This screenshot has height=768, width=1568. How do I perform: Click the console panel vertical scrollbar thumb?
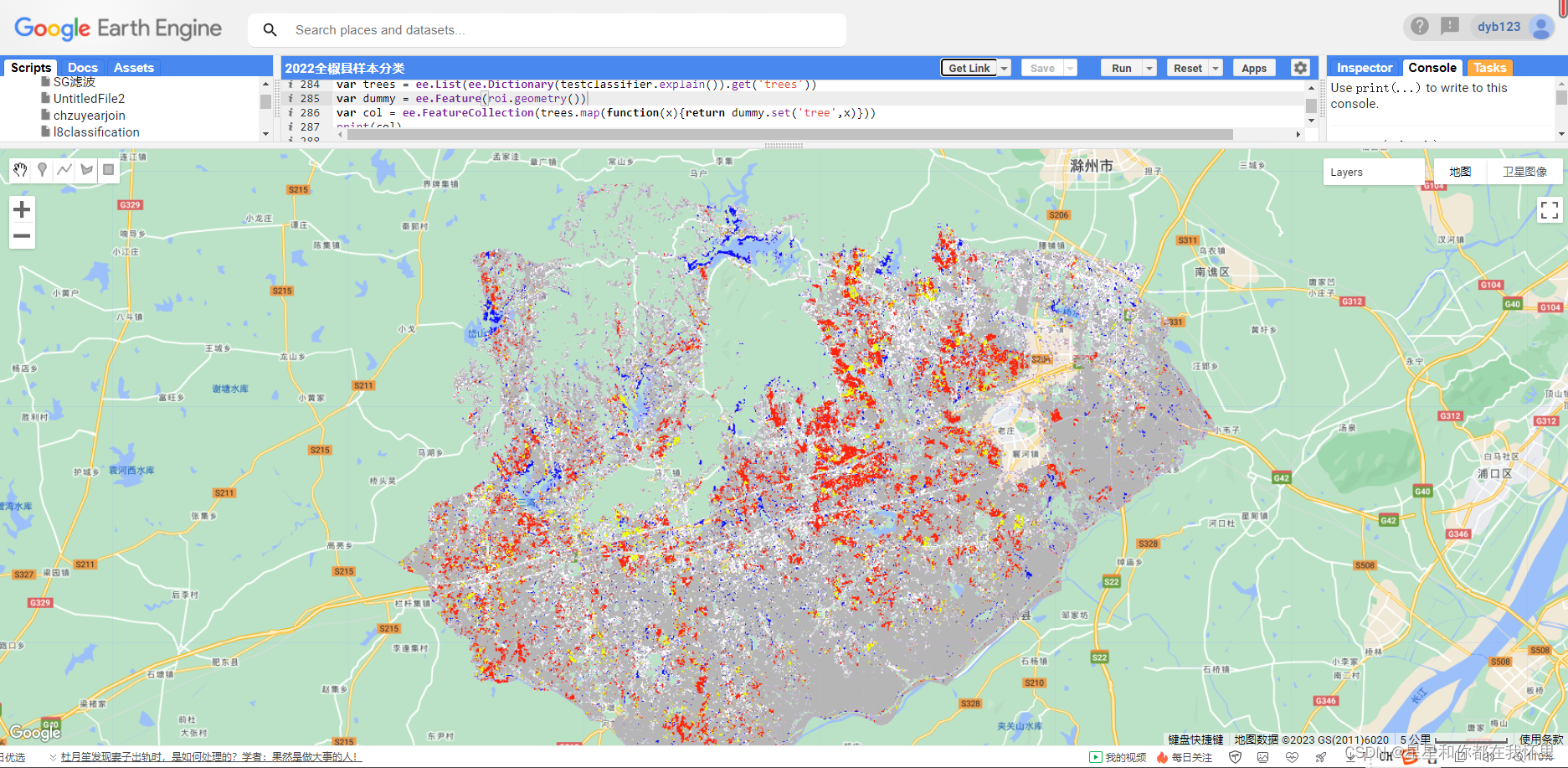(1561, 97)
